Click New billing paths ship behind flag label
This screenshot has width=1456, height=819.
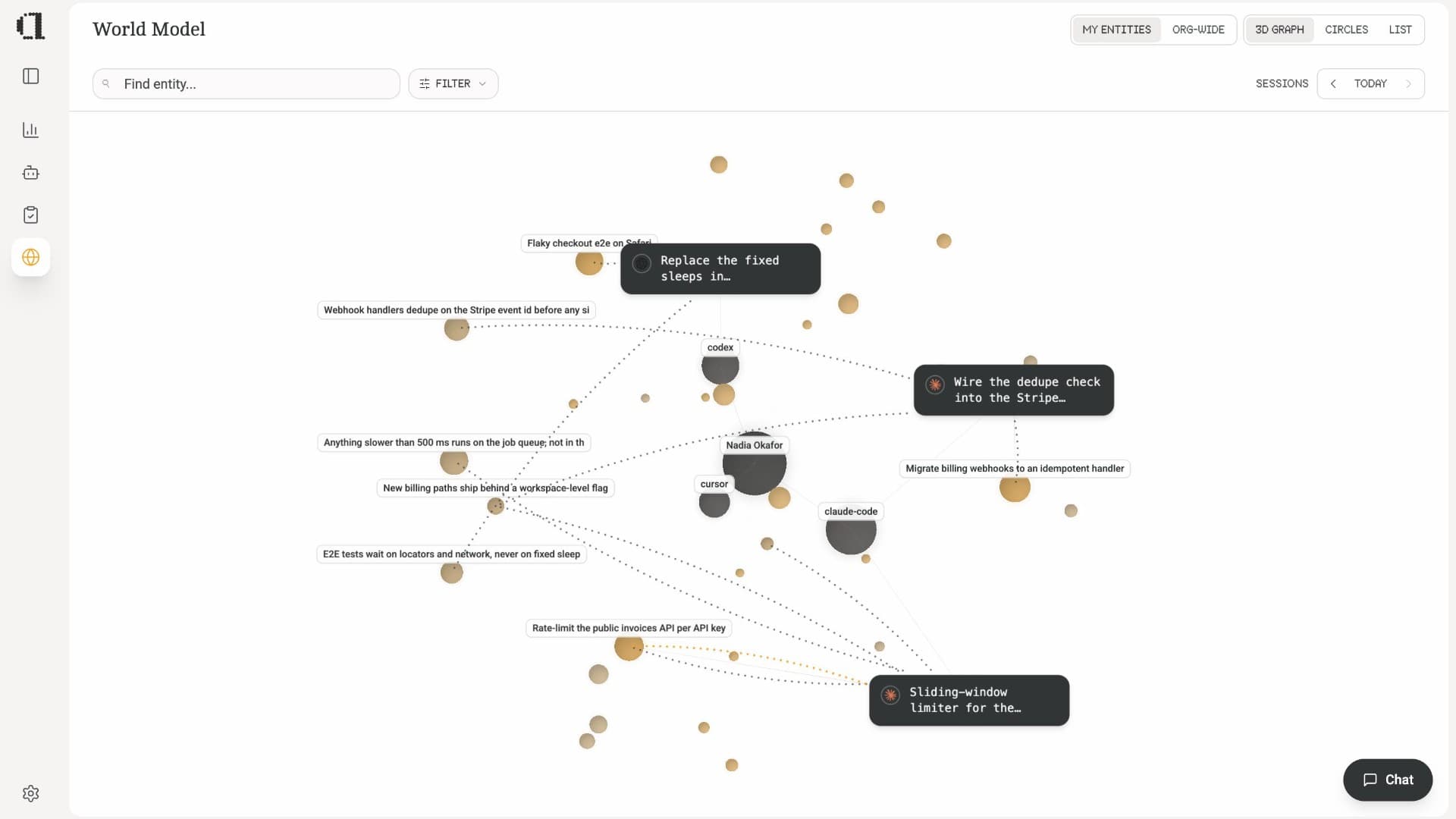click(x=495, y=488)
